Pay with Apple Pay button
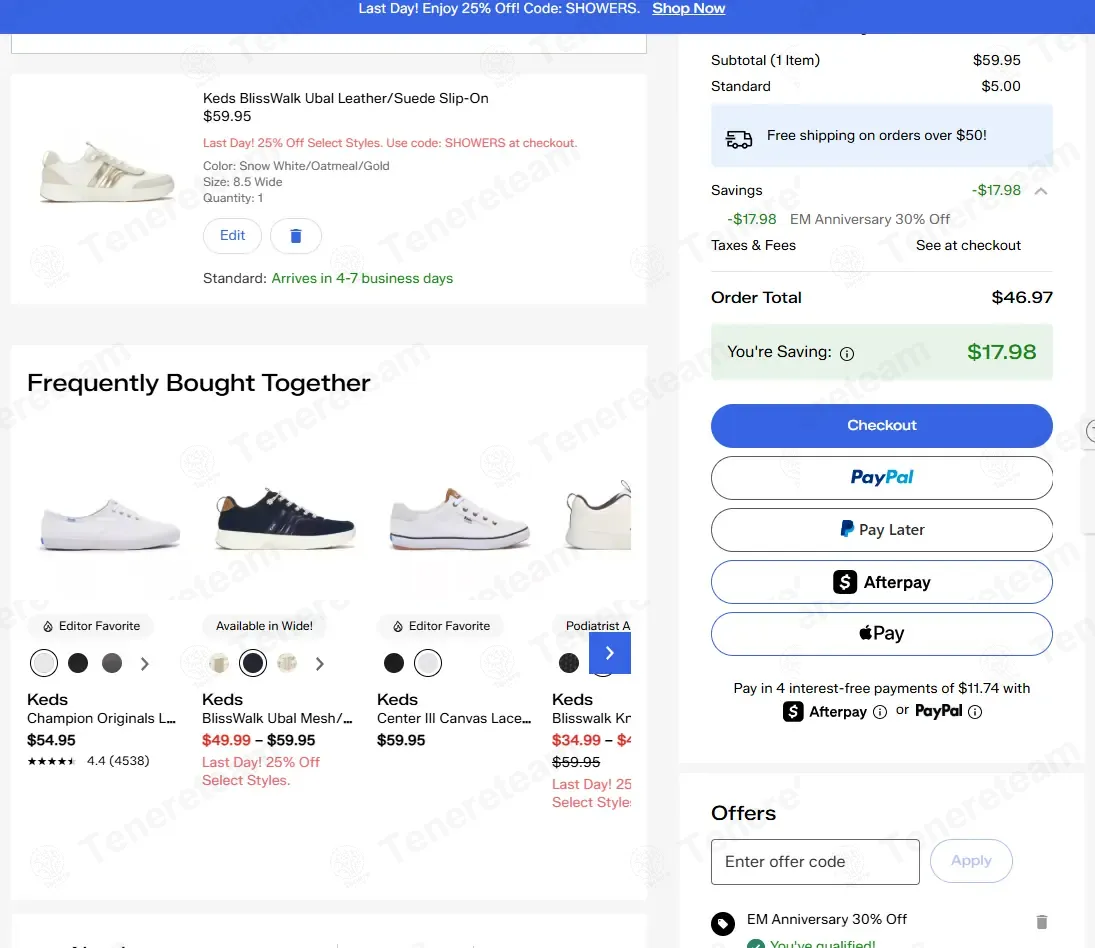The width and height of the screenshot is (1095, 948). pos(881,634)
